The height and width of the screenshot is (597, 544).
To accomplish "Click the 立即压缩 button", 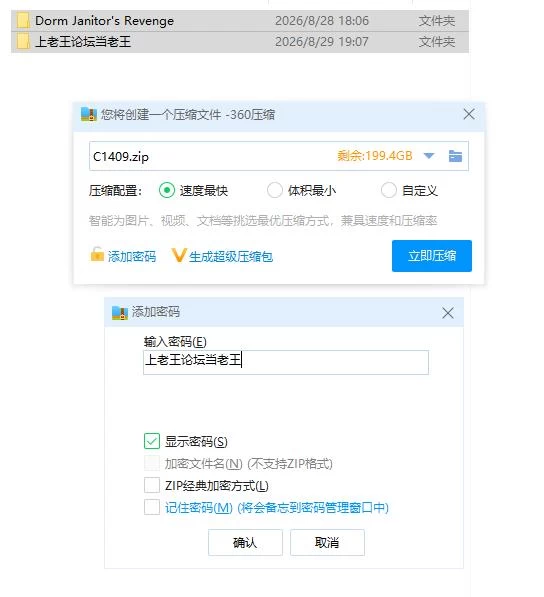I will click(432, 256).
